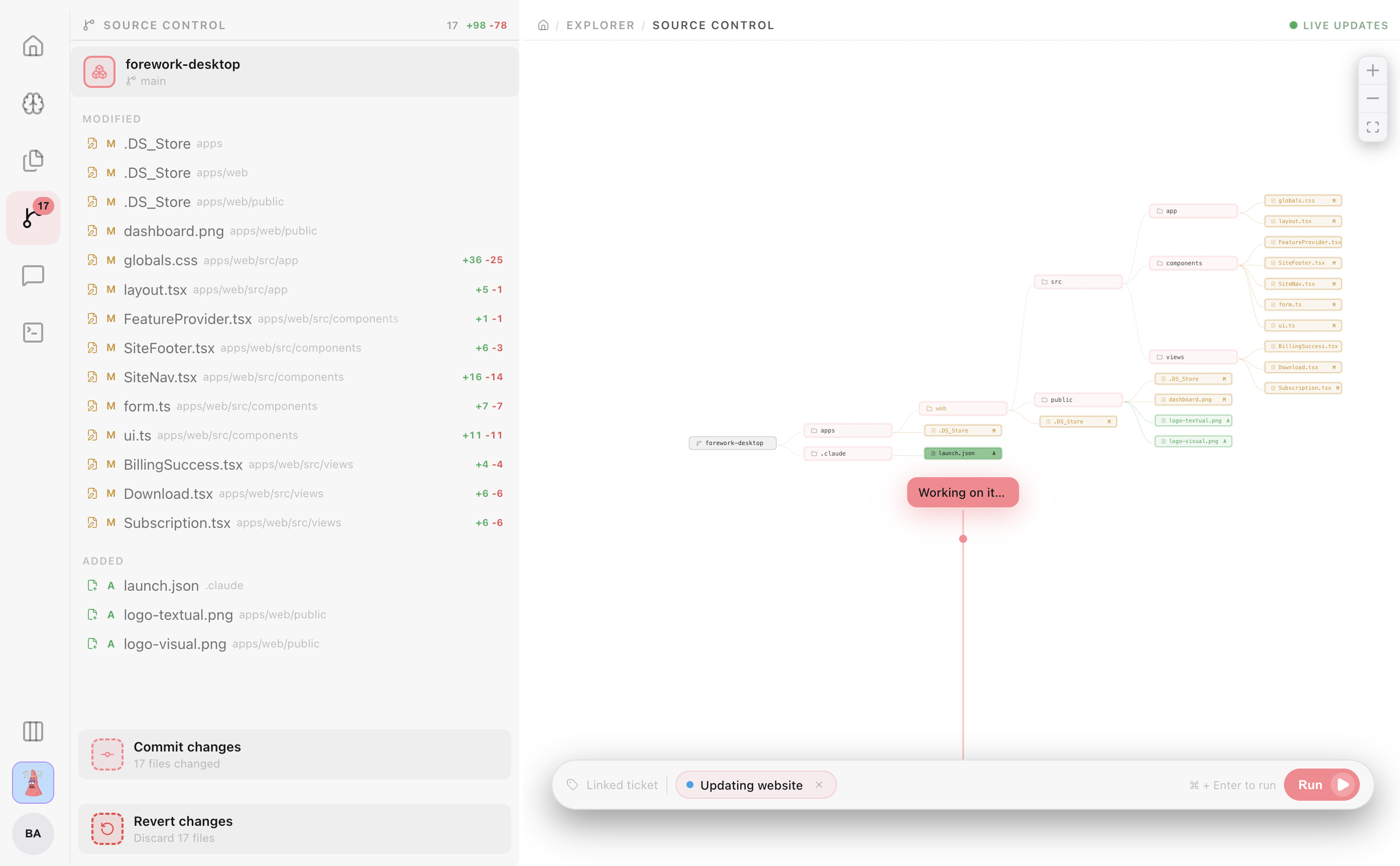Select components folder node in graph
This screenshot has width=1400, height=866.
(x=1193, y=263)
